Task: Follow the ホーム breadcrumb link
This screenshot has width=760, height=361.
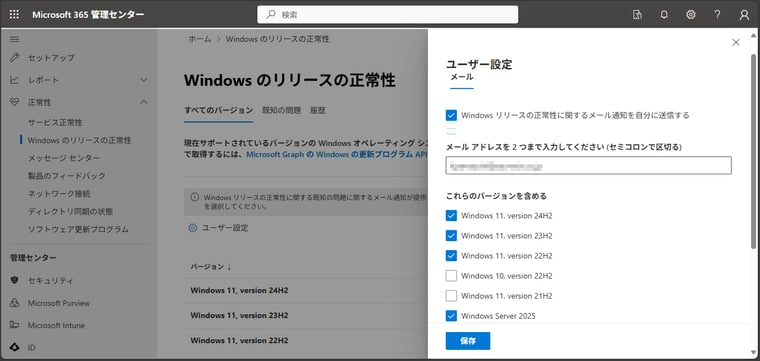Action: click(x=200, y=39)
